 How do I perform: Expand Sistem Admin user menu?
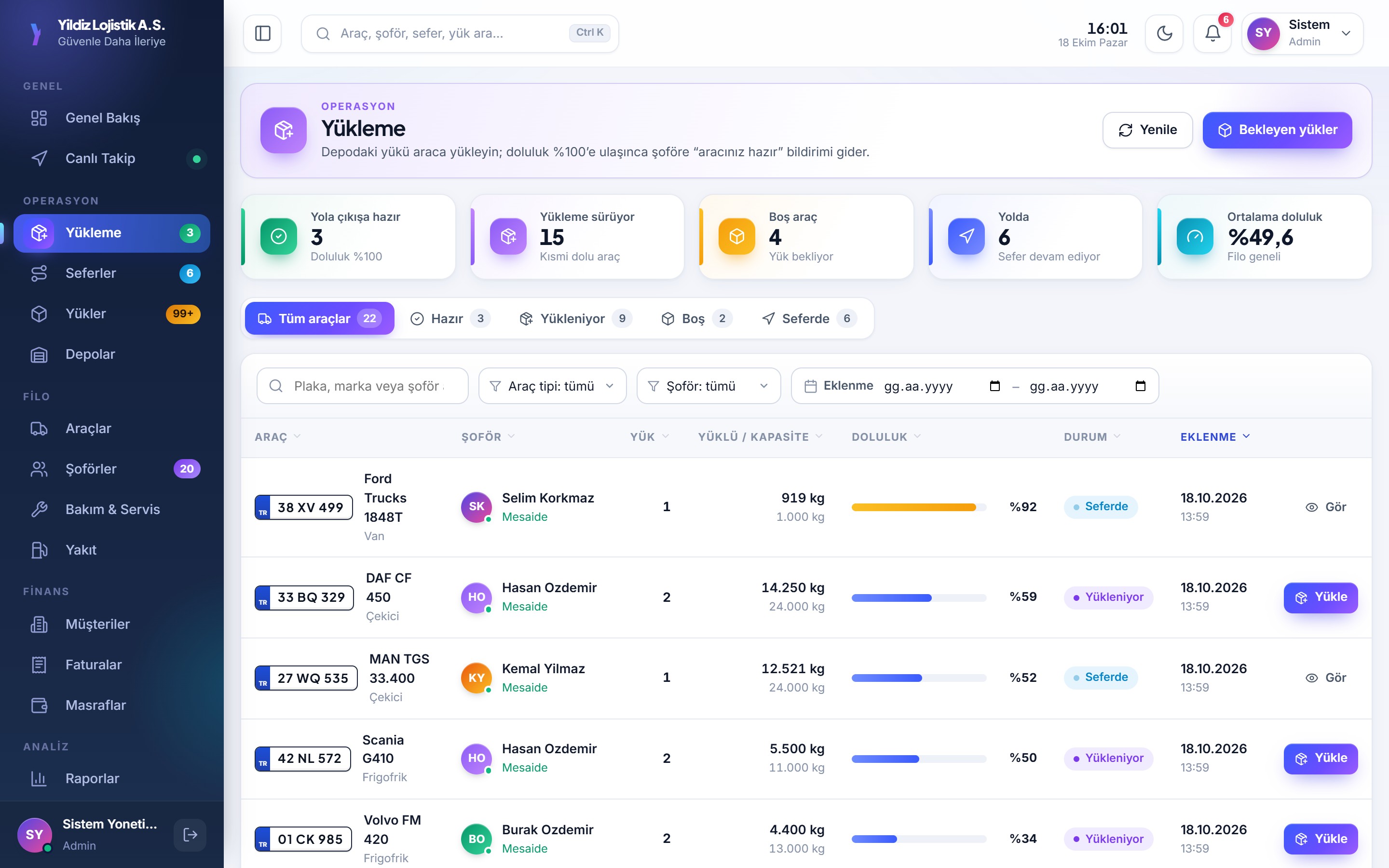click(x=1302, y=33)
